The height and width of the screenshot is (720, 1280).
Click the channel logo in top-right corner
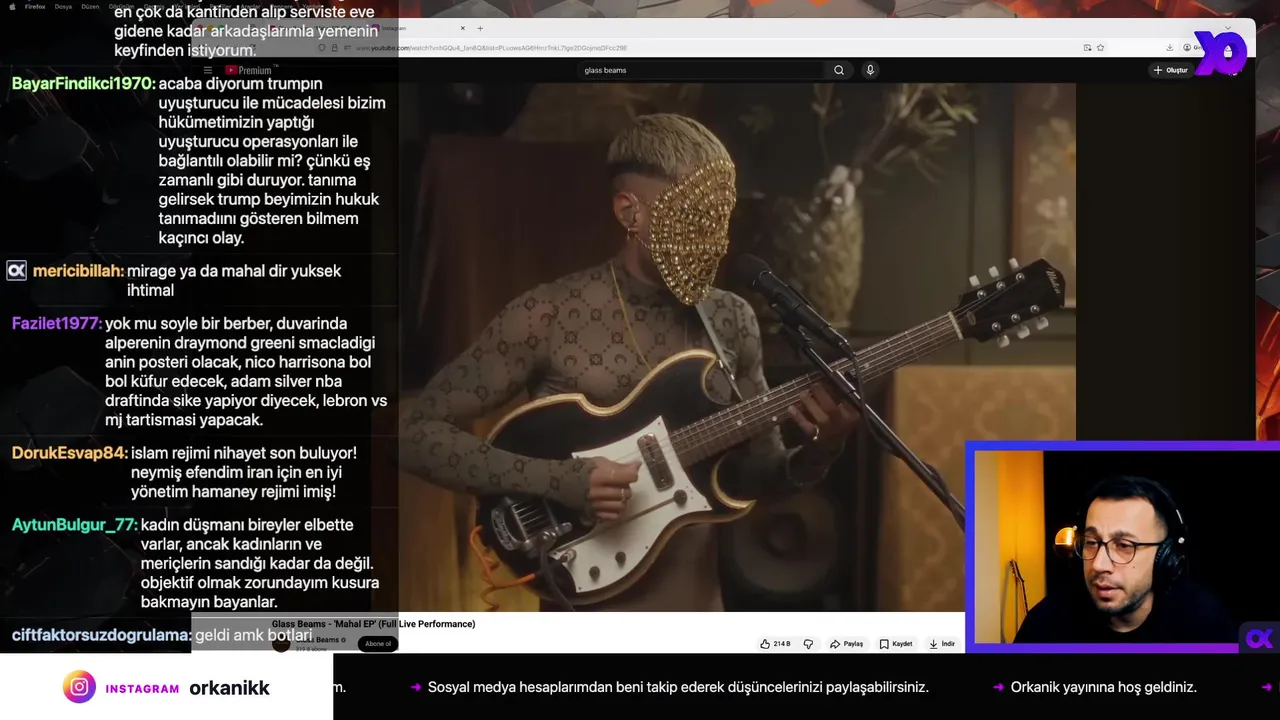click(x=1220, y=53)
